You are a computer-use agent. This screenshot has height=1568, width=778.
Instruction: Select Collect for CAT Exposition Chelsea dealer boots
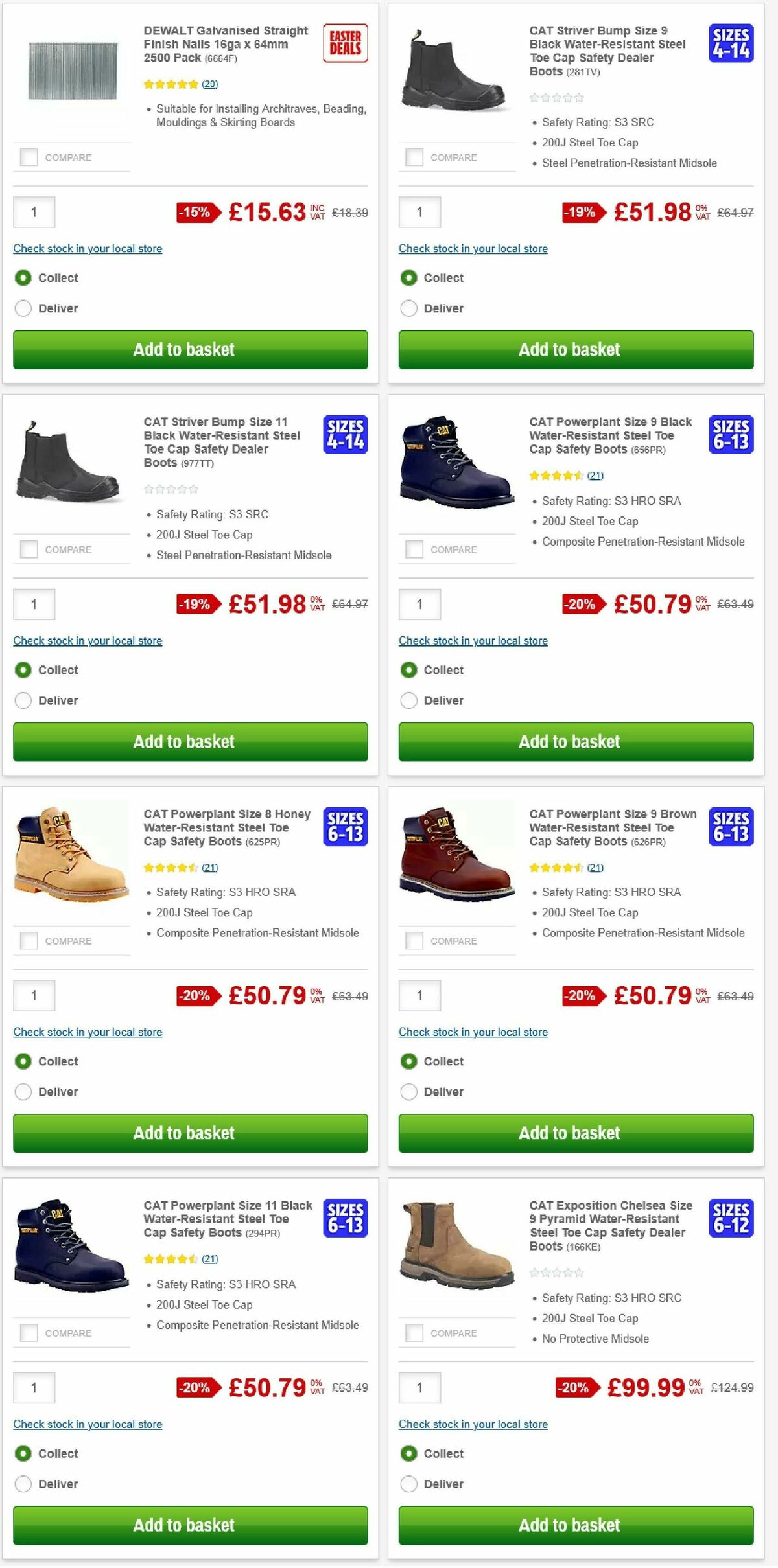pos(409,1453)
